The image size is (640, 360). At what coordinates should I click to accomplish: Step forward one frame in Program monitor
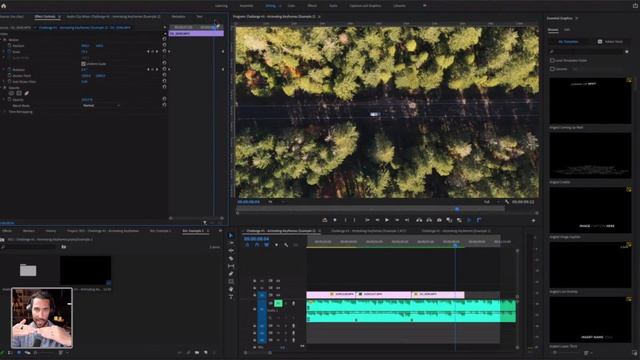coord(397,220)
